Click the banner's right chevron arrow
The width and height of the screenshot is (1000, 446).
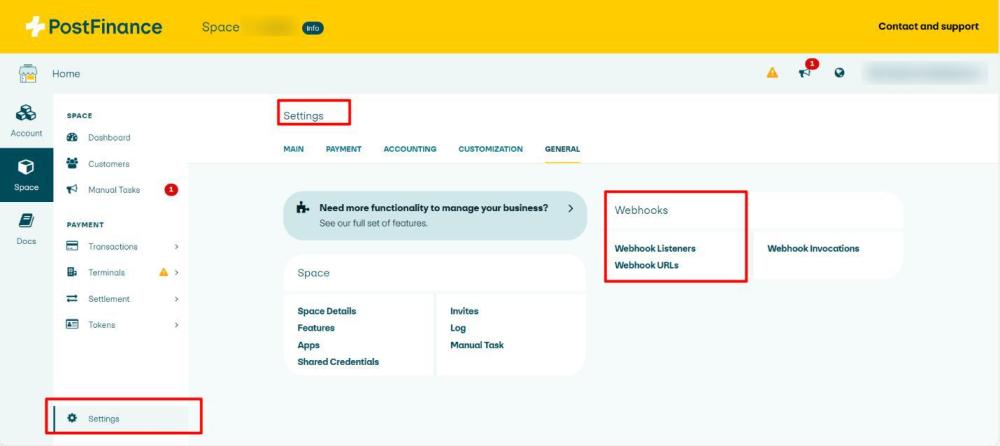click(570, 208)
